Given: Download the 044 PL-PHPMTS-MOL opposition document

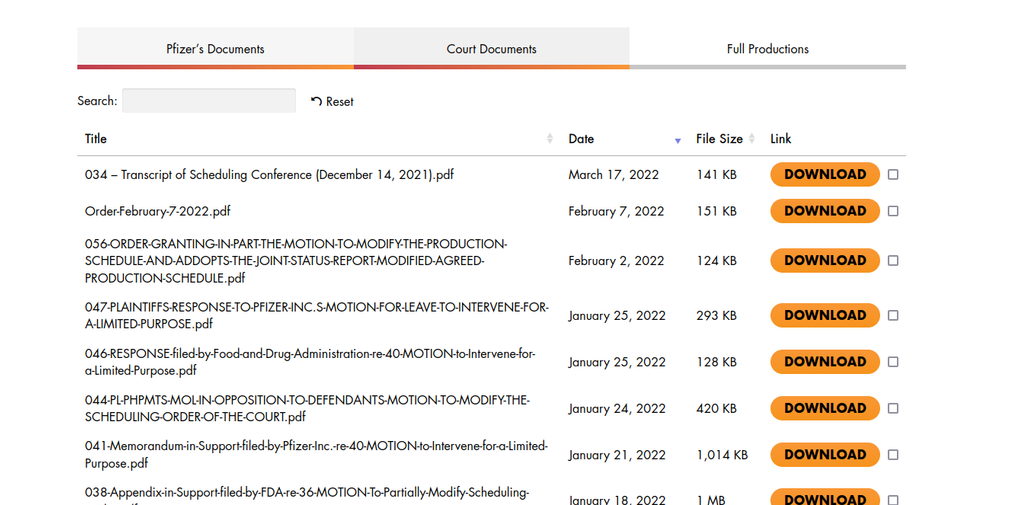Looking at the screenshot, I should (824, 408).
